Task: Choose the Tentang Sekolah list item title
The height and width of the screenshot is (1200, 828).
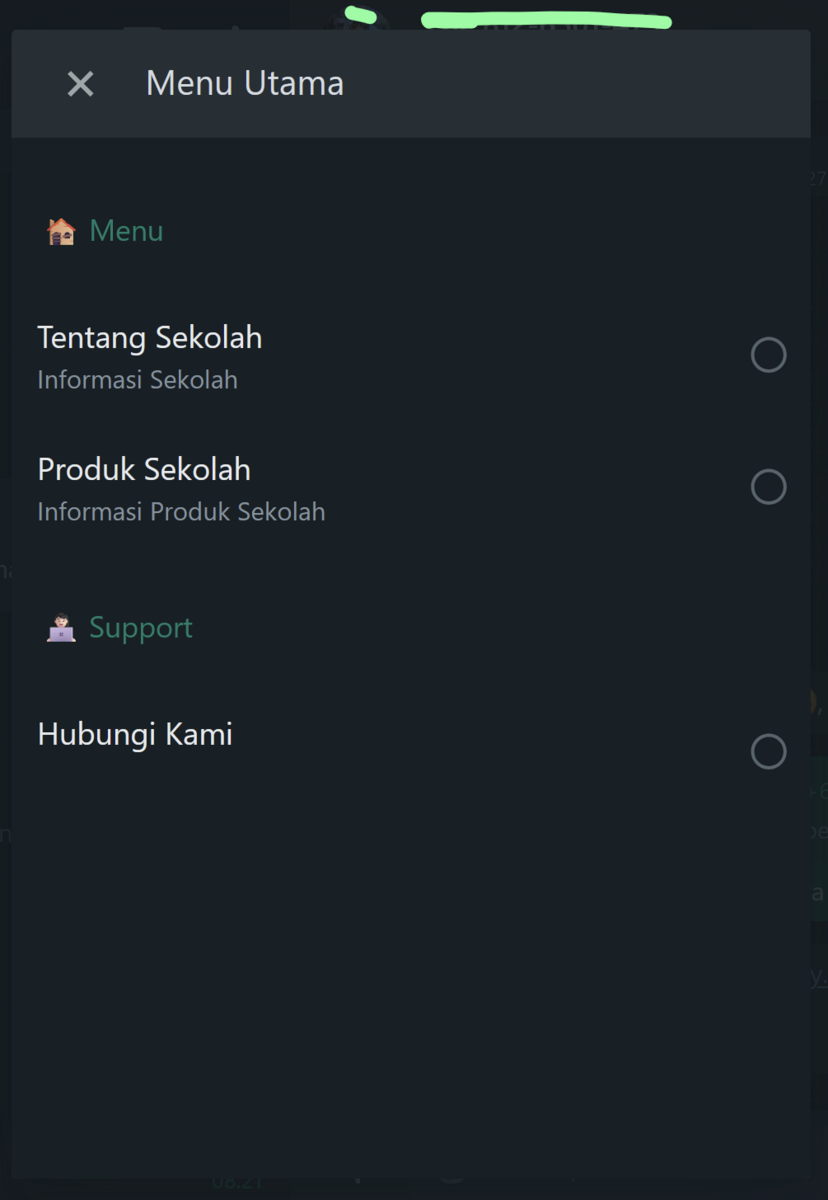Action: (150, 338)
